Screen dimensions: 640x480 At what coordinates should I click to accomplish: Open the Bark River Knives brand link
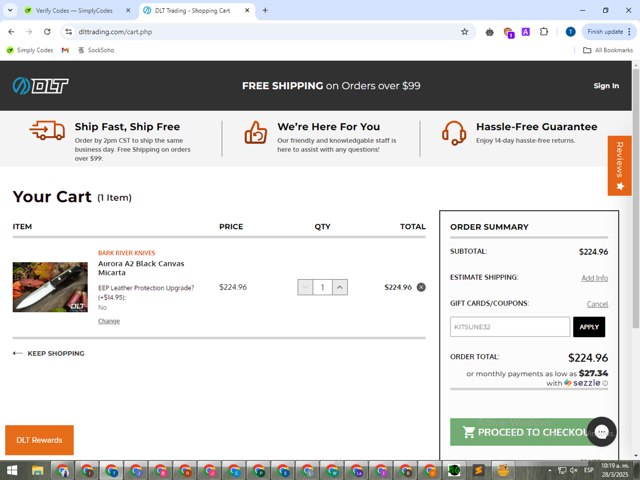tap(127, 253)
